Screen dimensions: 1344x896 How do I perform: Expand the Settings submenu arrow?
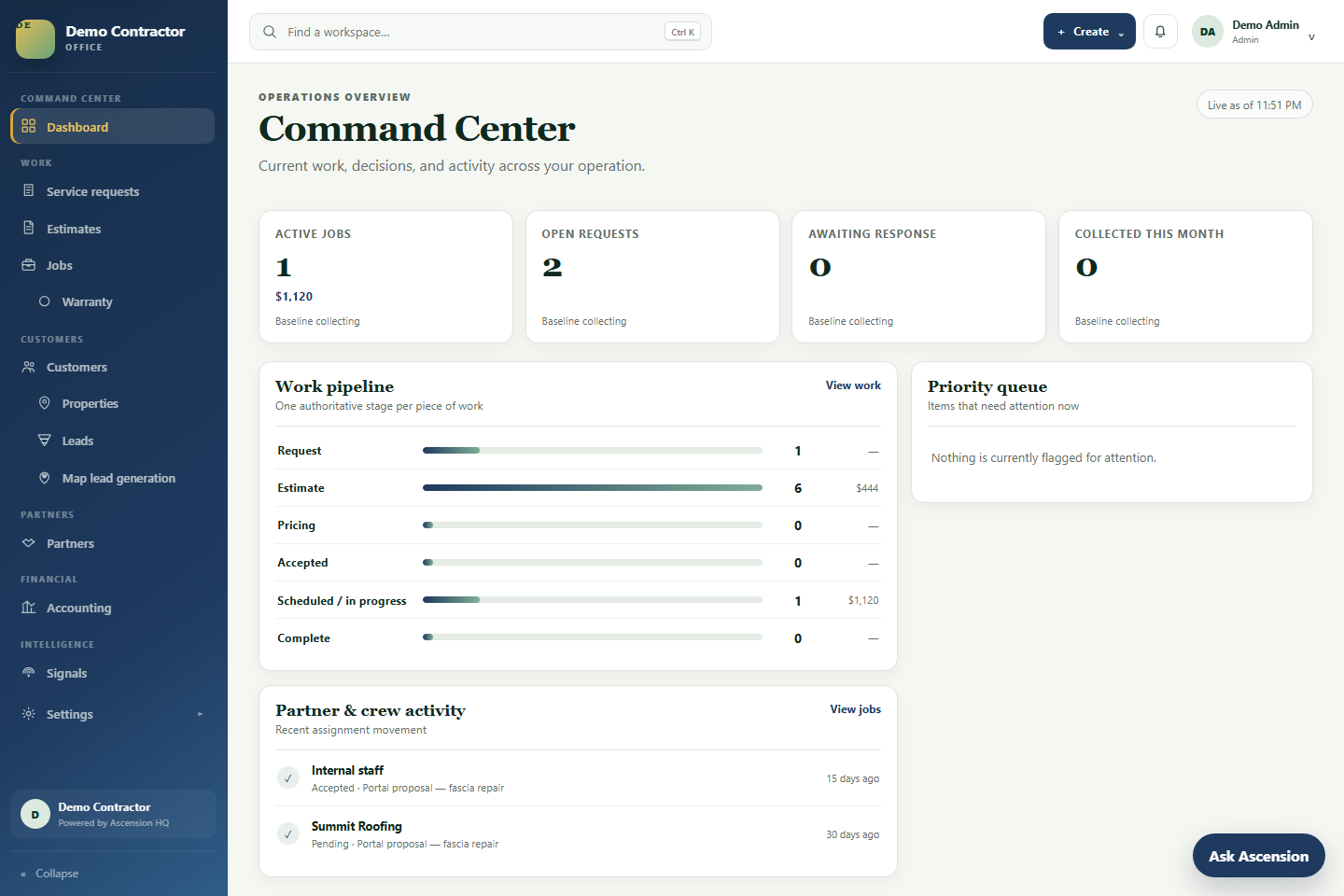(200, 714)
